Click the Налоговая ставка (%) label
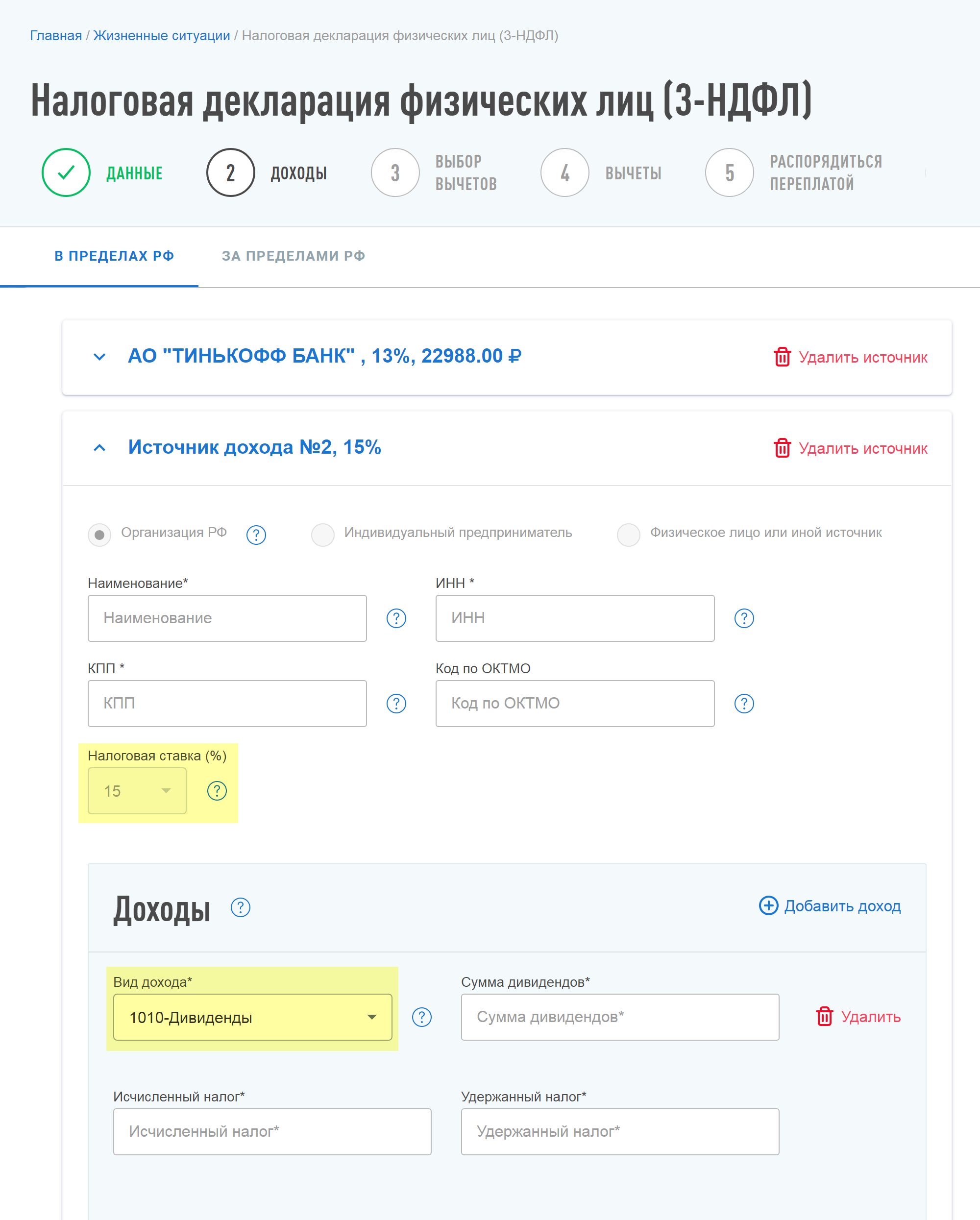The image size is (980, 1220). 157,756
